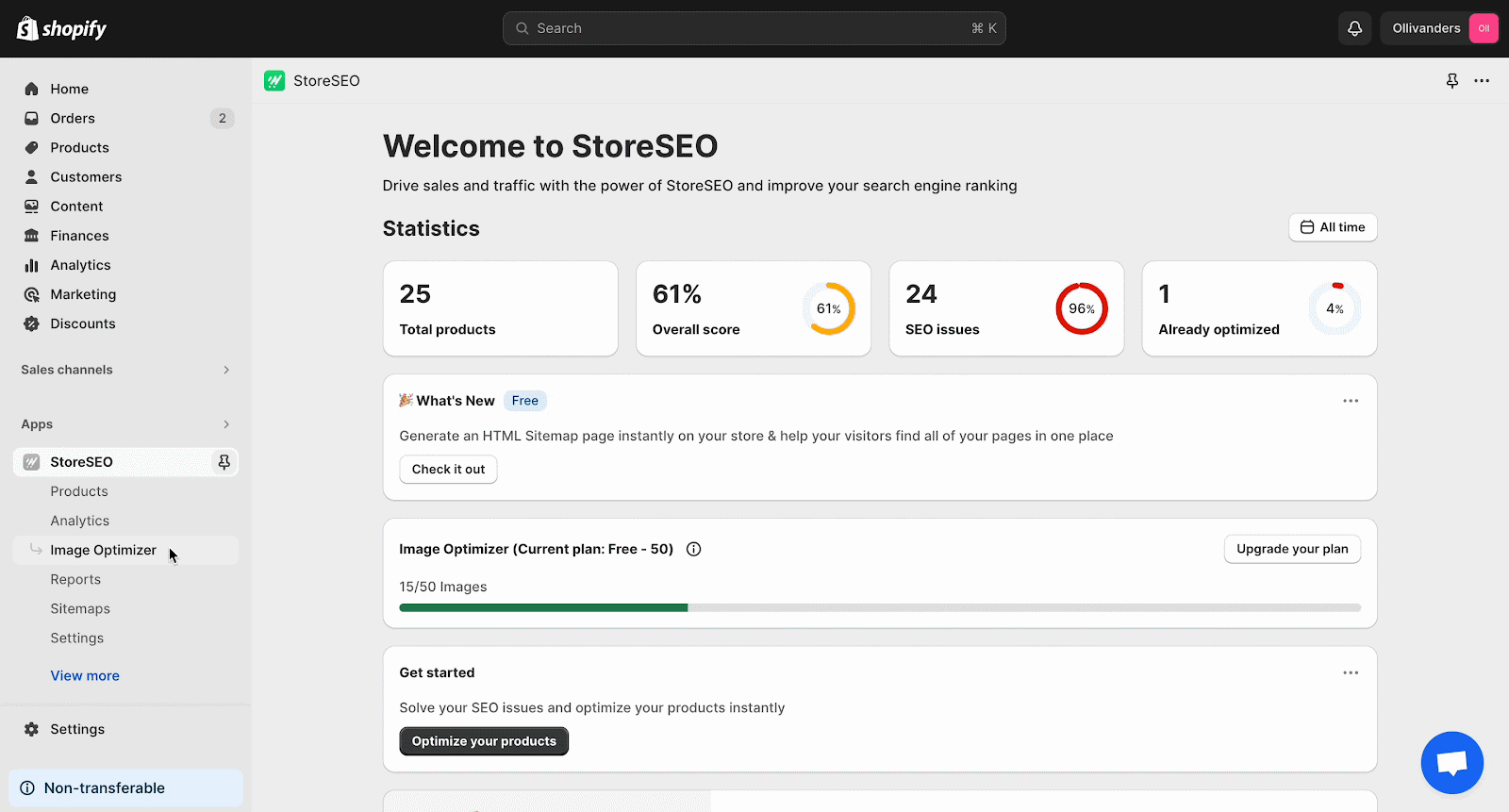This screenshot has height=812, width=1509.
Task: Click the 4% already optimized ring
Action: tap(1335, 308)
